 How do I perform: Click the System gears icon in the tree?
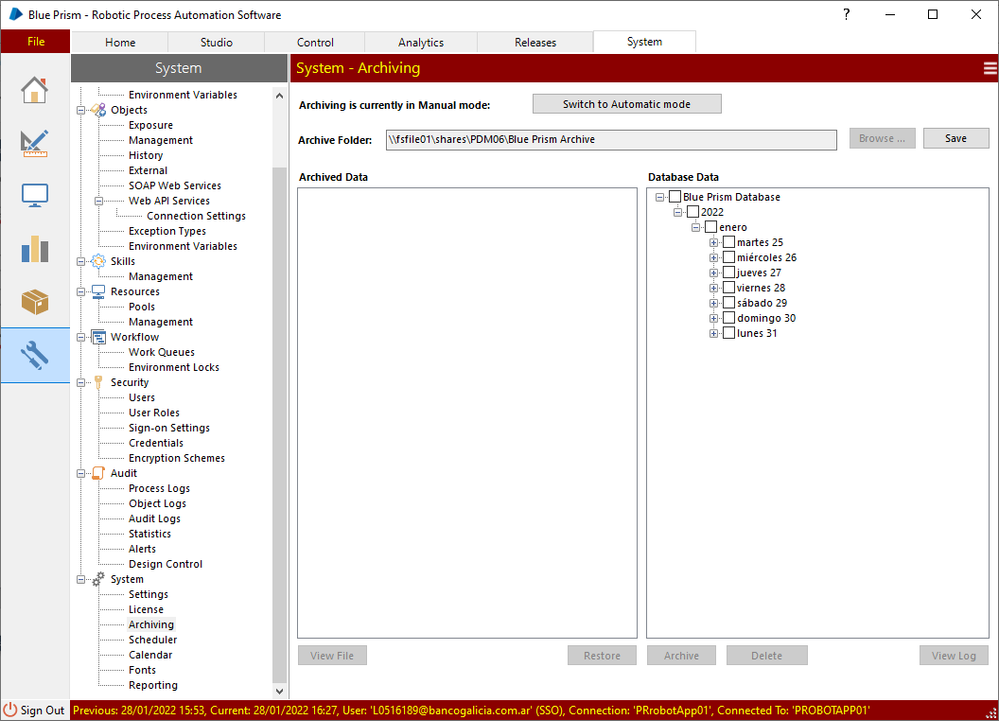[98, 579]
